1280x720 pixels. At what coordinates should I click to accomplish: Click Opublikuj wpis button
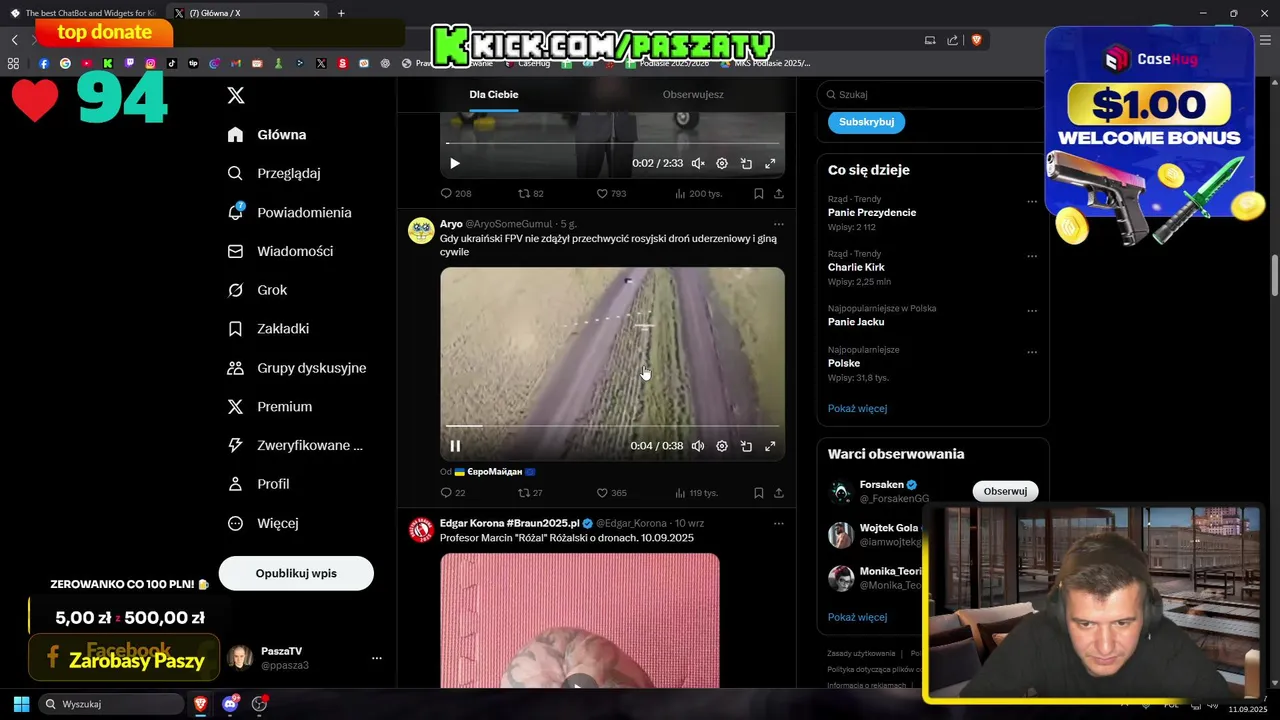[296, 573]
